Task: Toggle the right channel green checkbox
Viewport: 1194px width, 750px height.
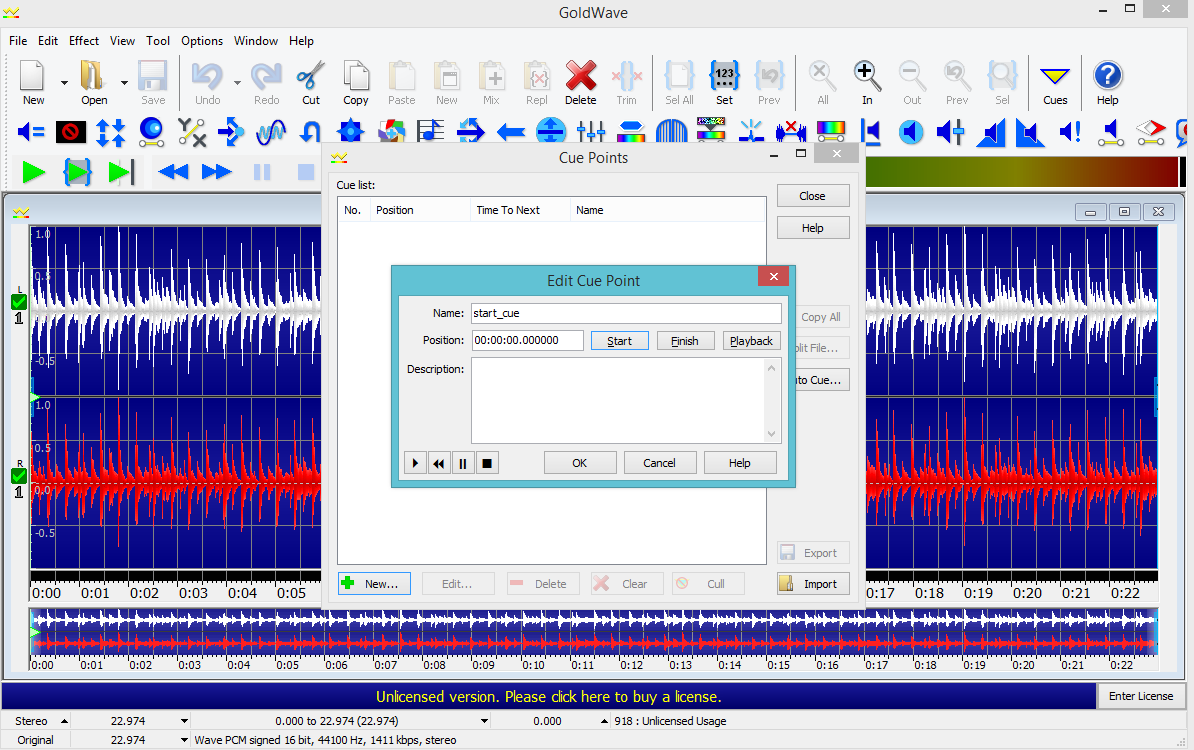Action: click(x=19, y=476)
